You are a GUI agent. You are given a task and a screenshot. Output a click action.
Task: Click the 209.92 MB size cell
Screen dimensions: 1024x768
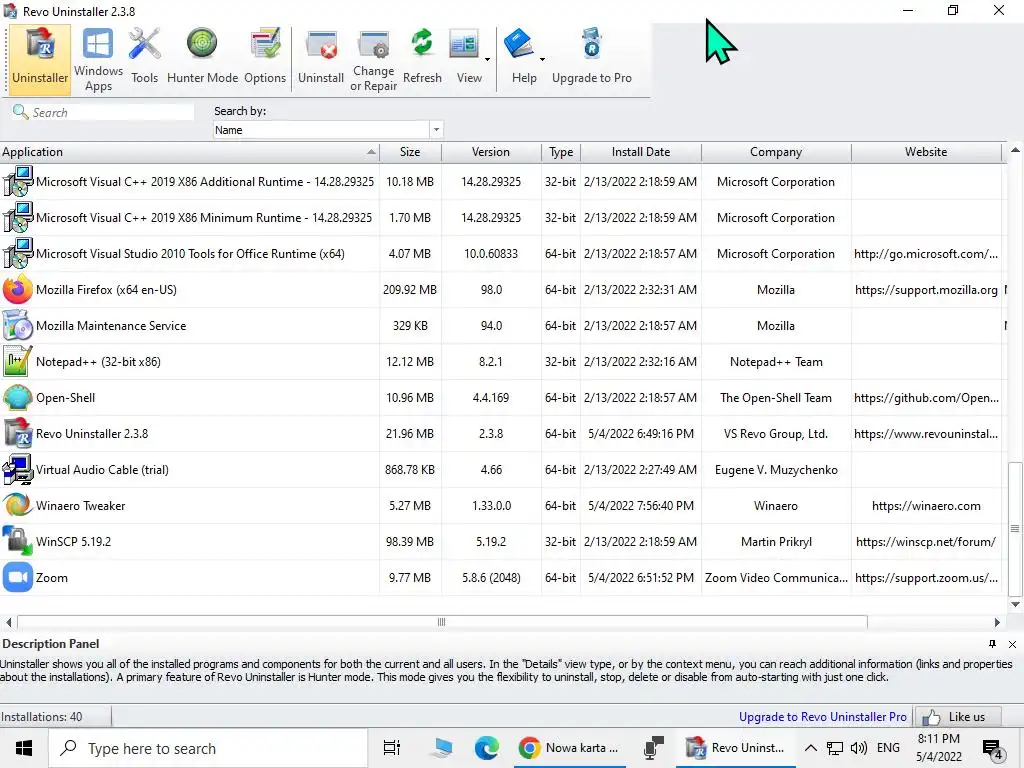tap(410, 289)
